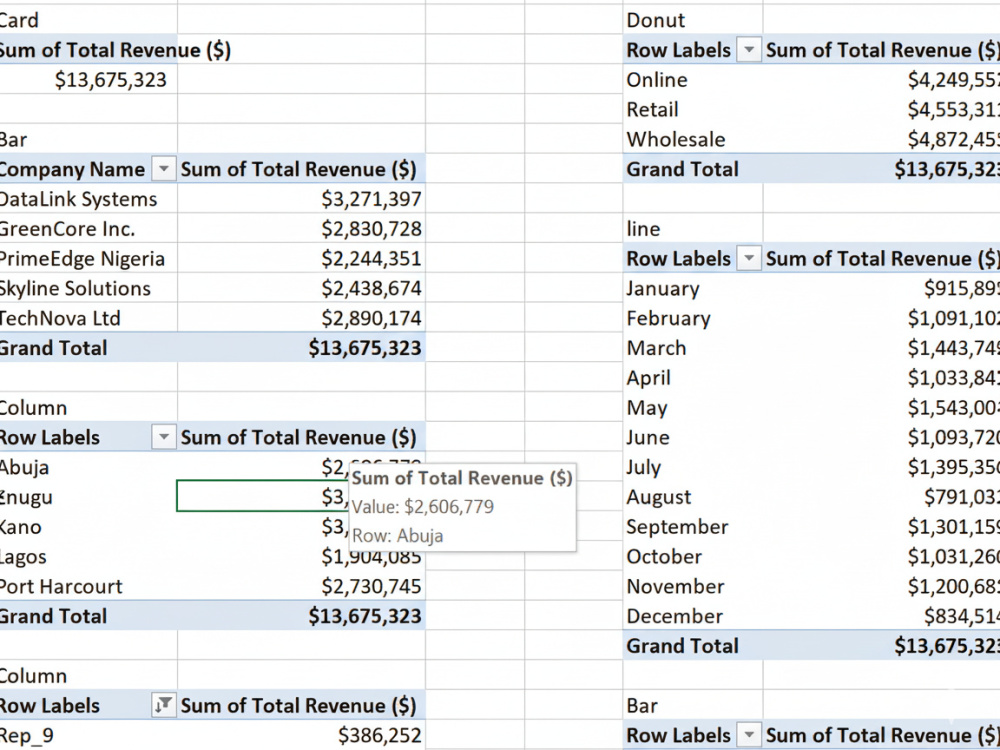Select the Online channel cell
The image size is (1000, 750).
pyautogui.click(x=693, y=80)
